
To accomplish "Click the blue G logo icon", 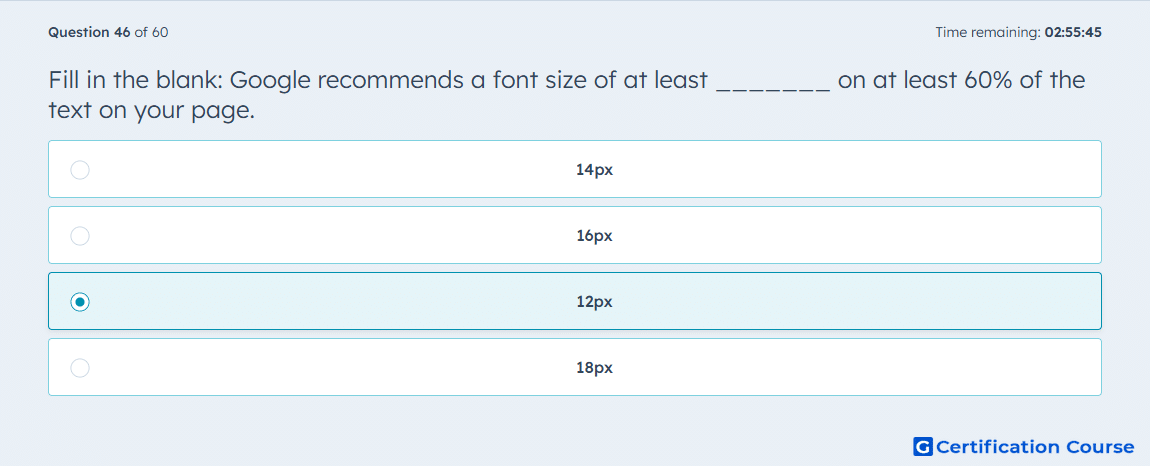I will click(x=923, y=446).
